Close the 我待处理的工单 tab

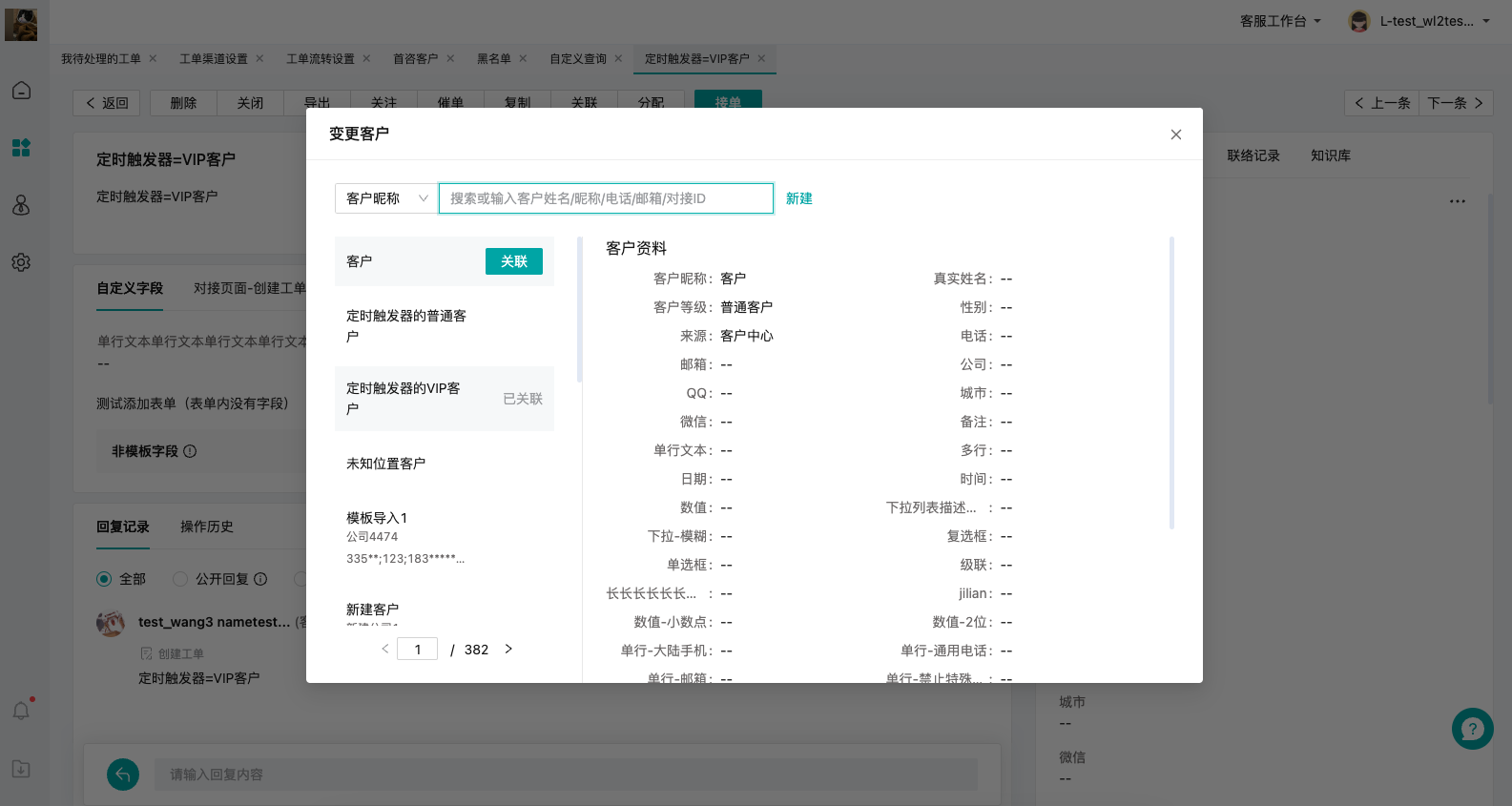point(153,59)
